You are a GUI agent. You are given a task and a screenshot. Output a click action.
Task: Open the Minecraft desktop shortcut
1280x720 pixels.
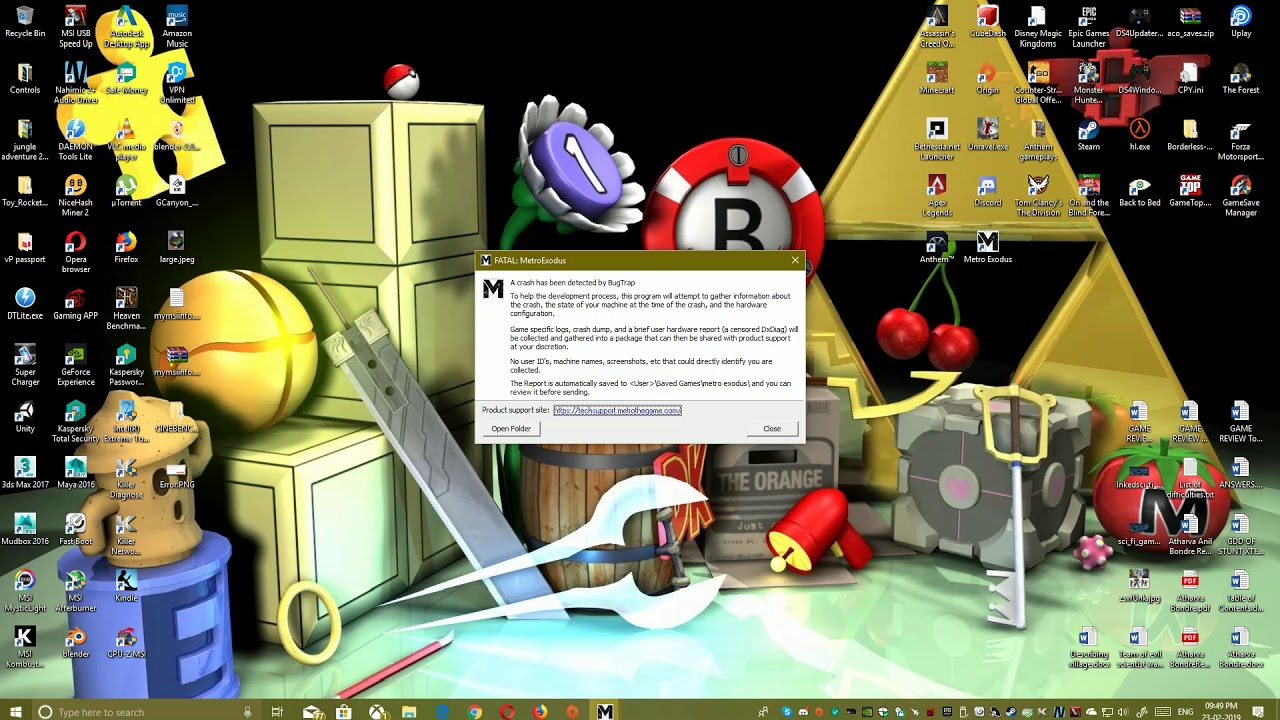pos(937,79)
